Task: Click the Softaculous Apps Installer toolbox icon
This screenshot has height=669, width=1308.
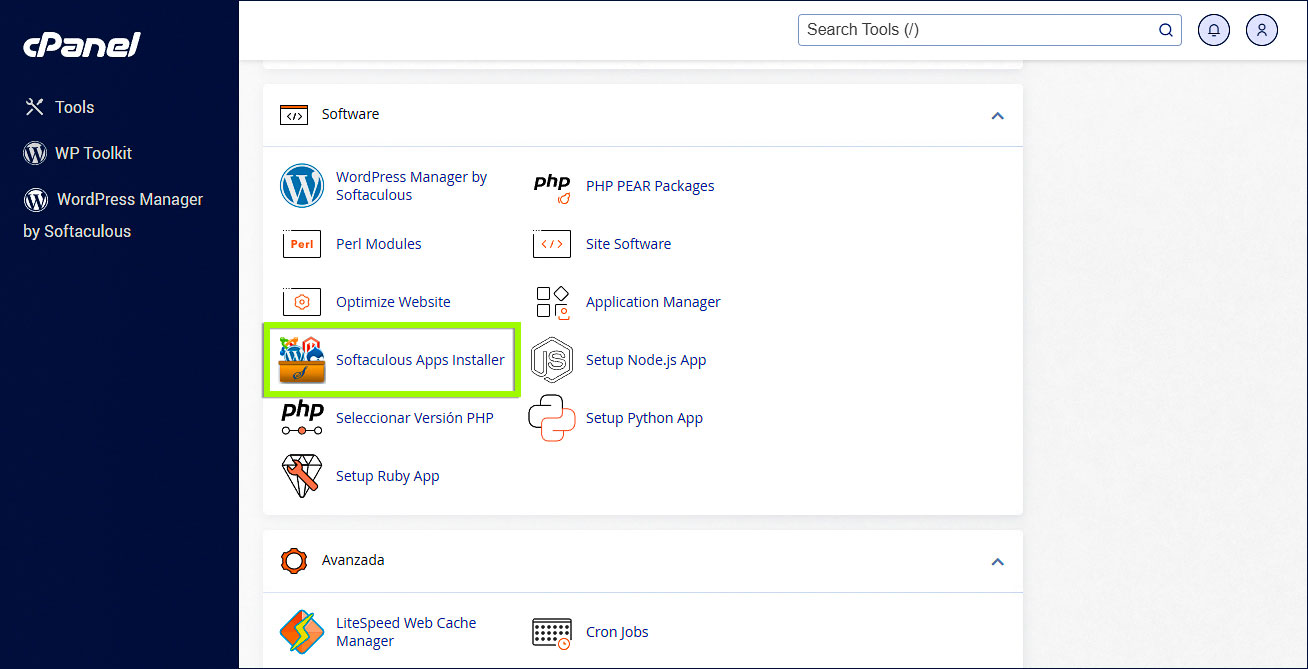Action: coord(302,360)
